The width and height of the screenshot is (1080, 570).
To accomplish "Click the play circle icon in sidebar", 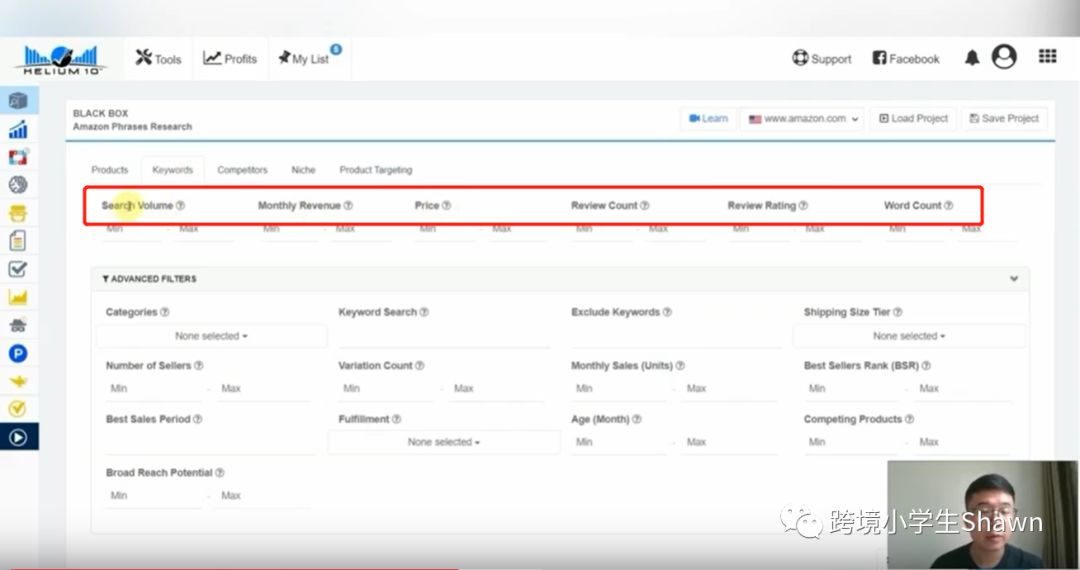I will point(19,436).
